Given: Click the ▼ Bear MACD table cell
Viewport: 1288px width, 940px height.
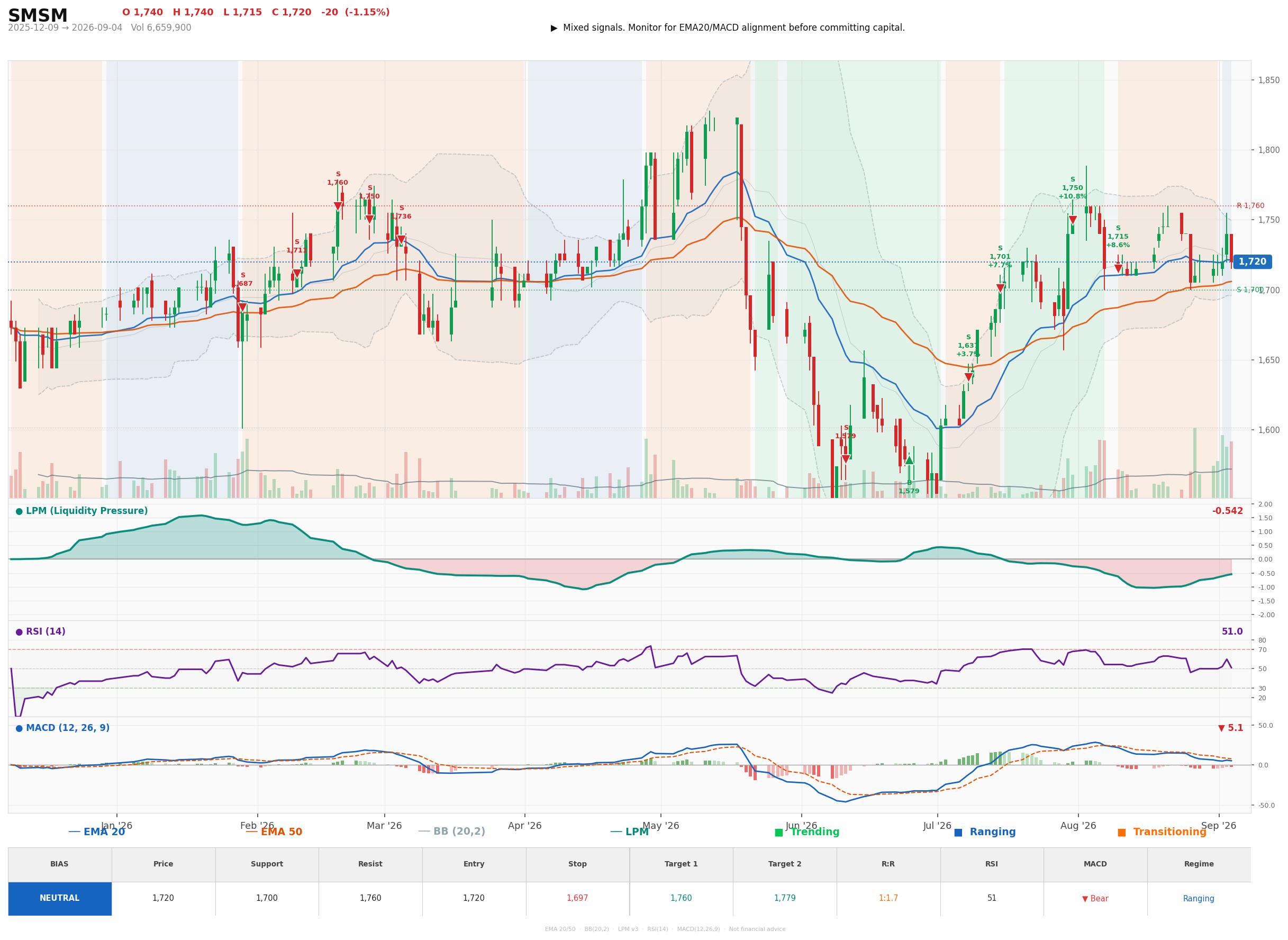Looking at the screenshot, I should tap(1095, 899).
